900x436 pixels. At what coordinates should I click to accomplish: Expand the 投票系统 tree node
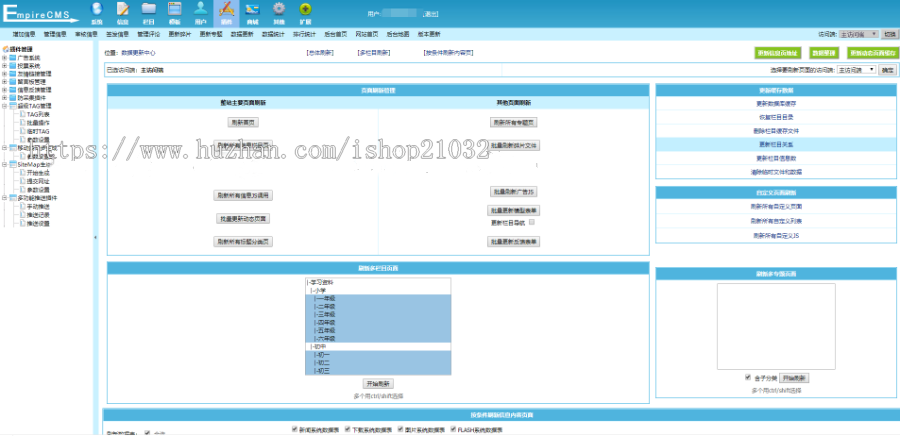click(5, 66)
